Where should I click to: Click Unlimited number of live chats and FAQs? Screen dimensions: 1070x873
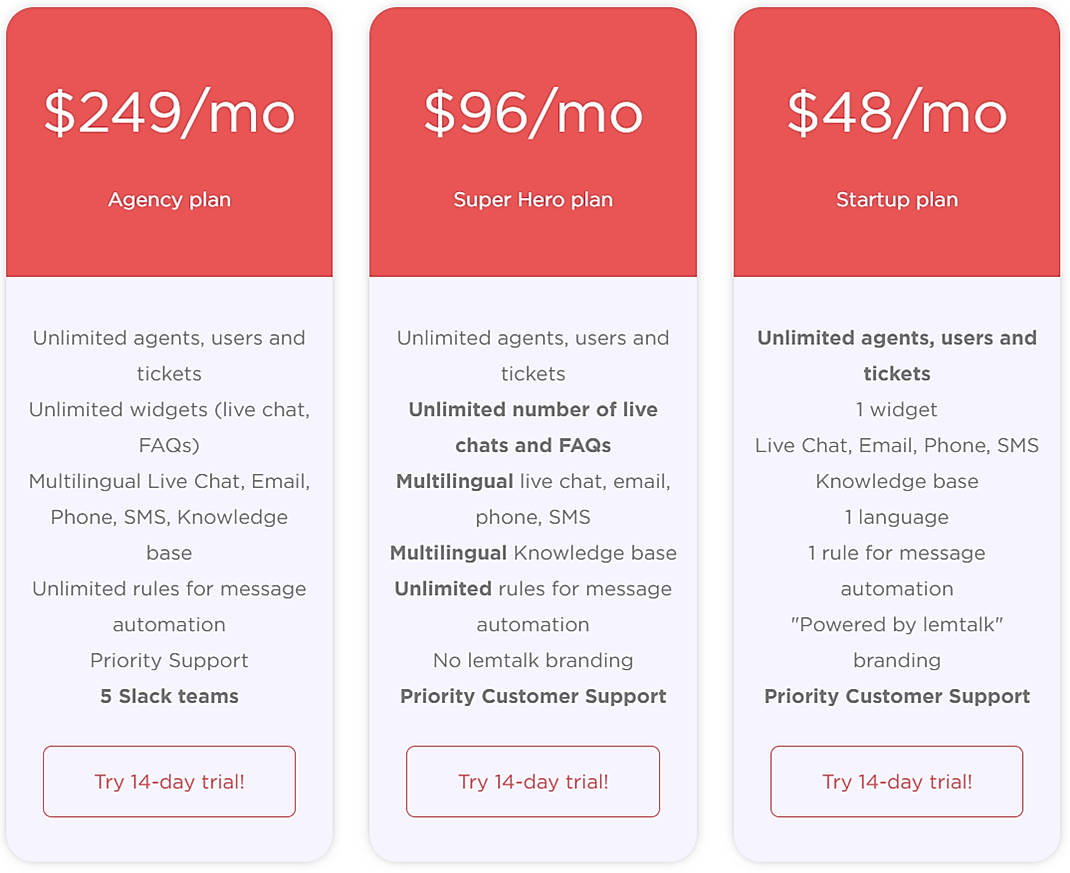click(532, 427)
